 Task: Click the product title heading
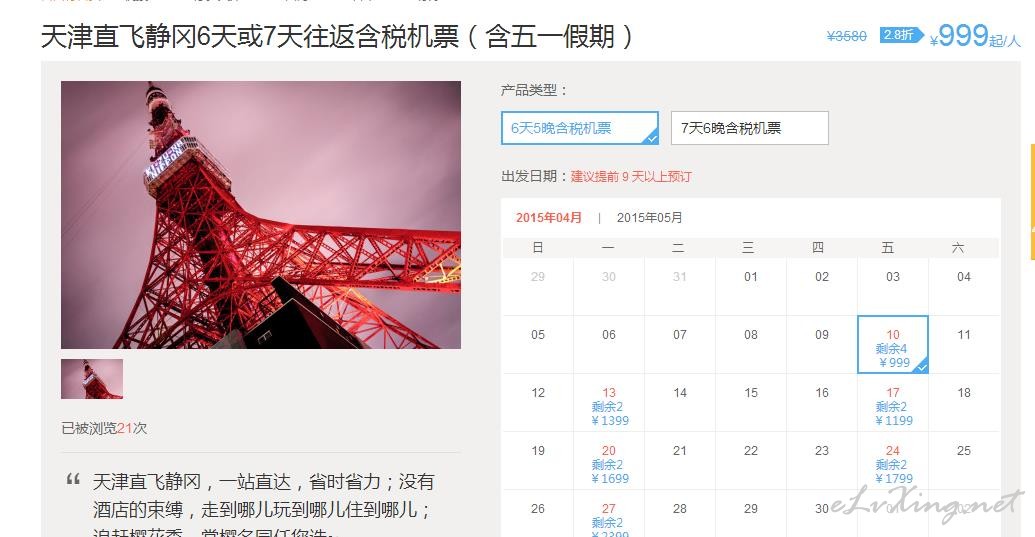pyautogui.click(x=337, y=36)
